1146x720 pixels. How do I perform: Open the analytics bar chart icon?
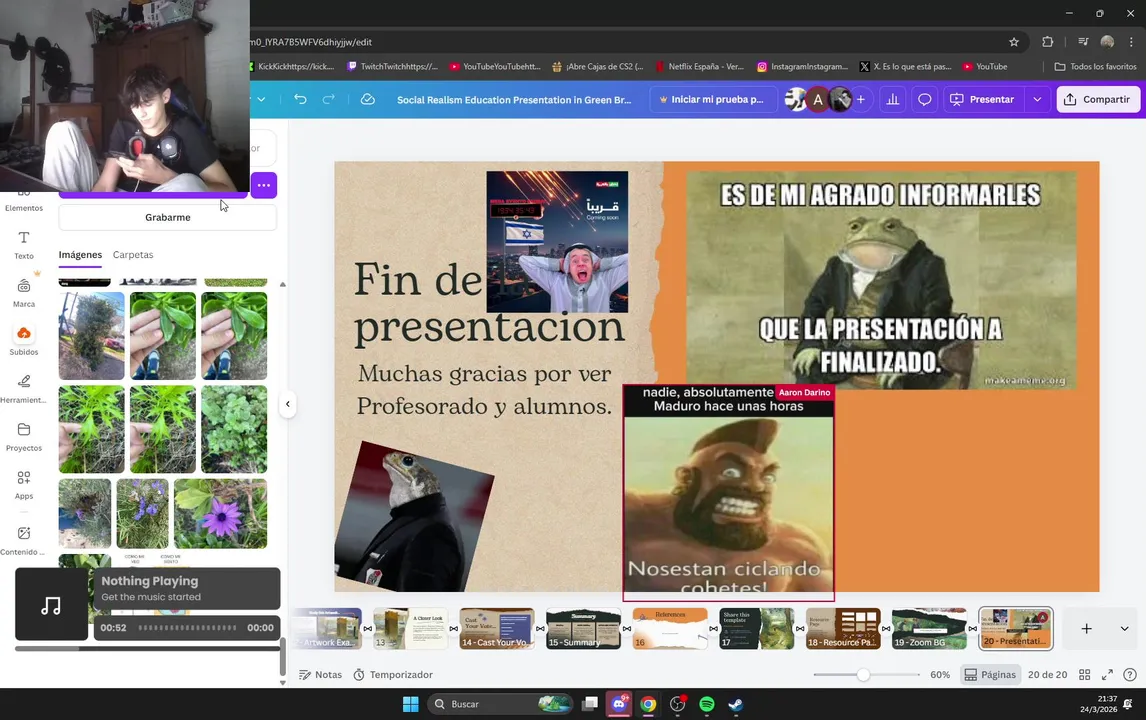click(892, 99)
